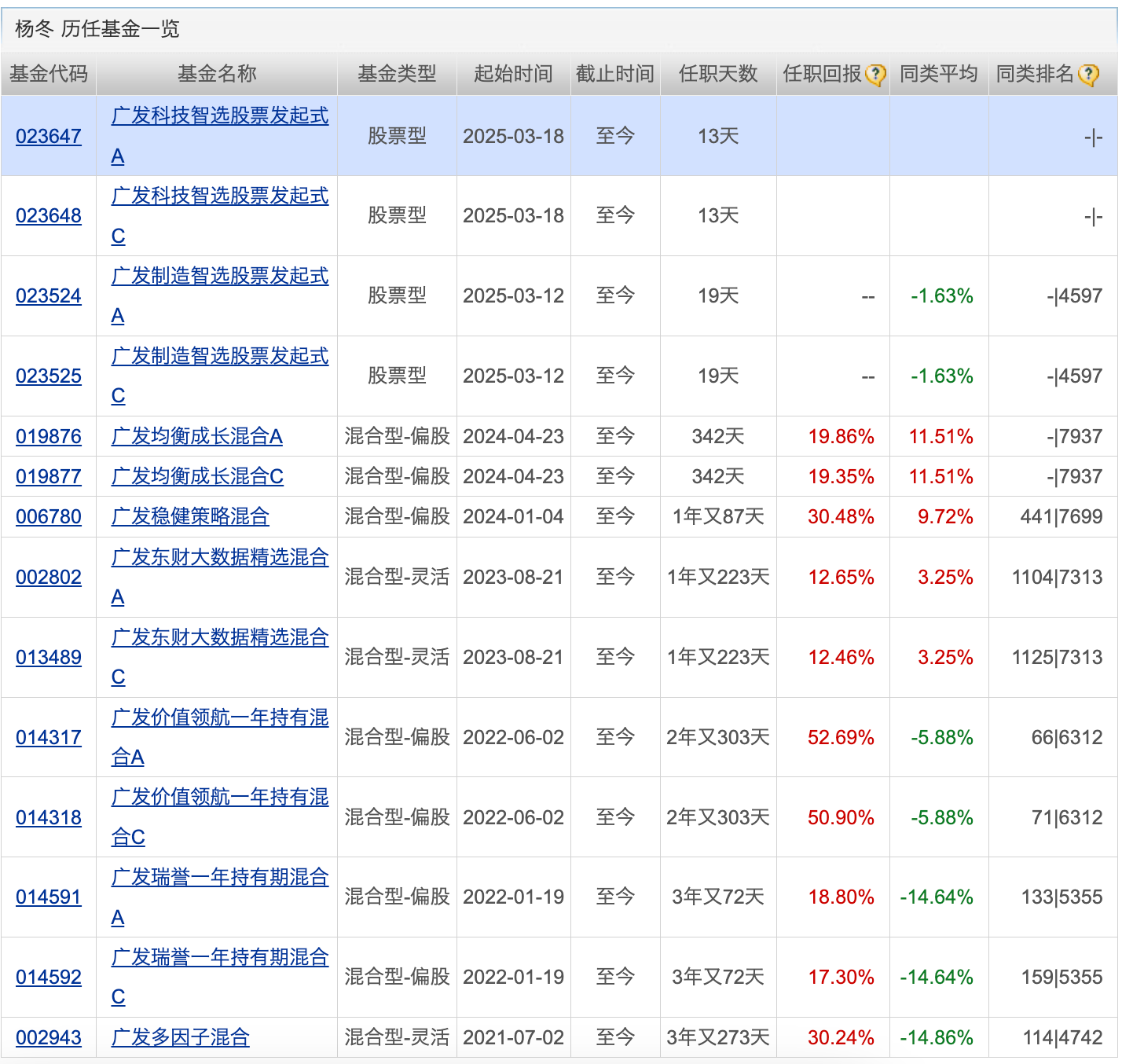Open 广发价值领航一年持有混合A fund link
The image size is (1122, 1064).
[x=220, y=737]
